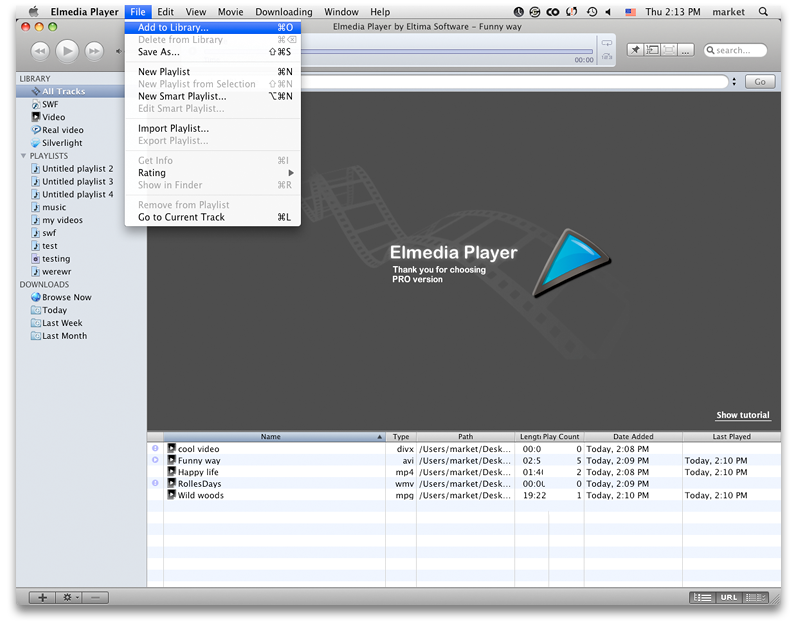Viewport: 799px width, 623px height.
Task: Click the volume speaker icon
Action: coord(119,51)
